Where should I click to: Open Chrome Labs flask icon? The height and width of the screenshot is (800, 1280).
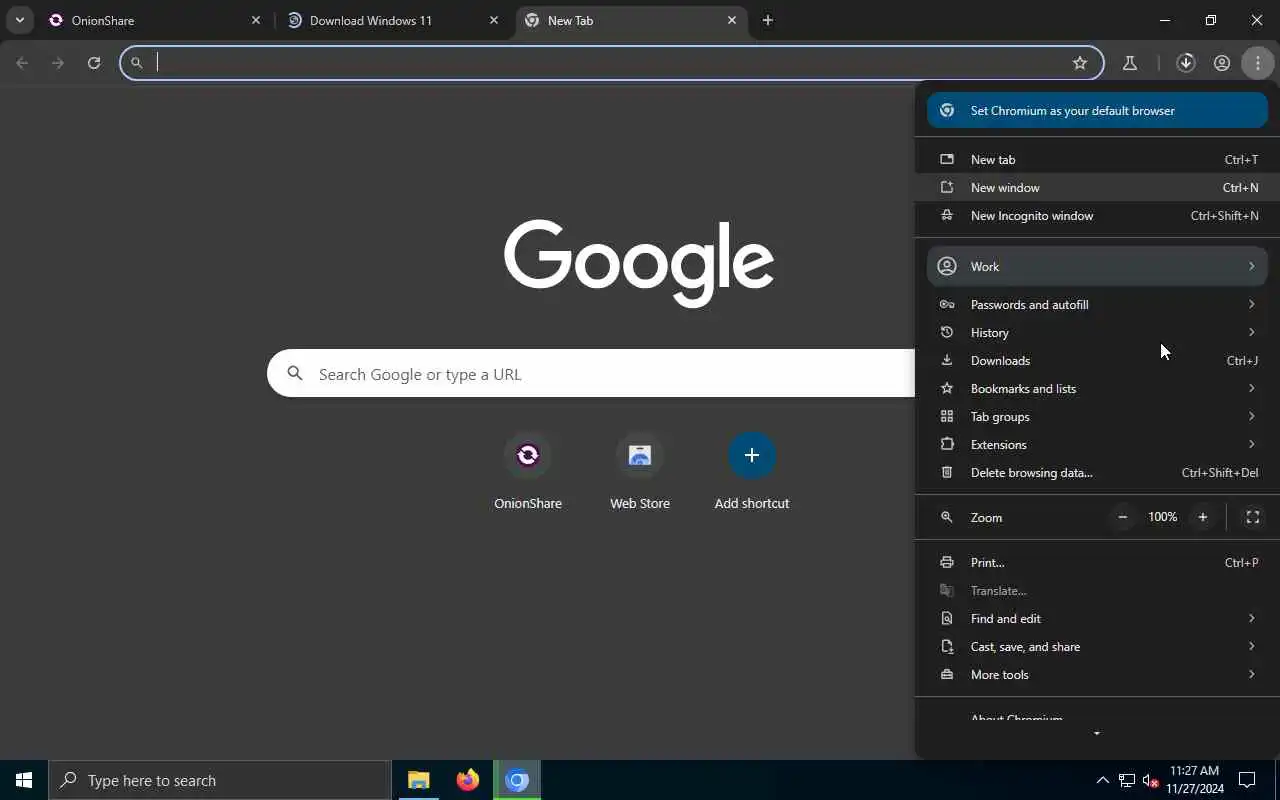coord(1130,63)
